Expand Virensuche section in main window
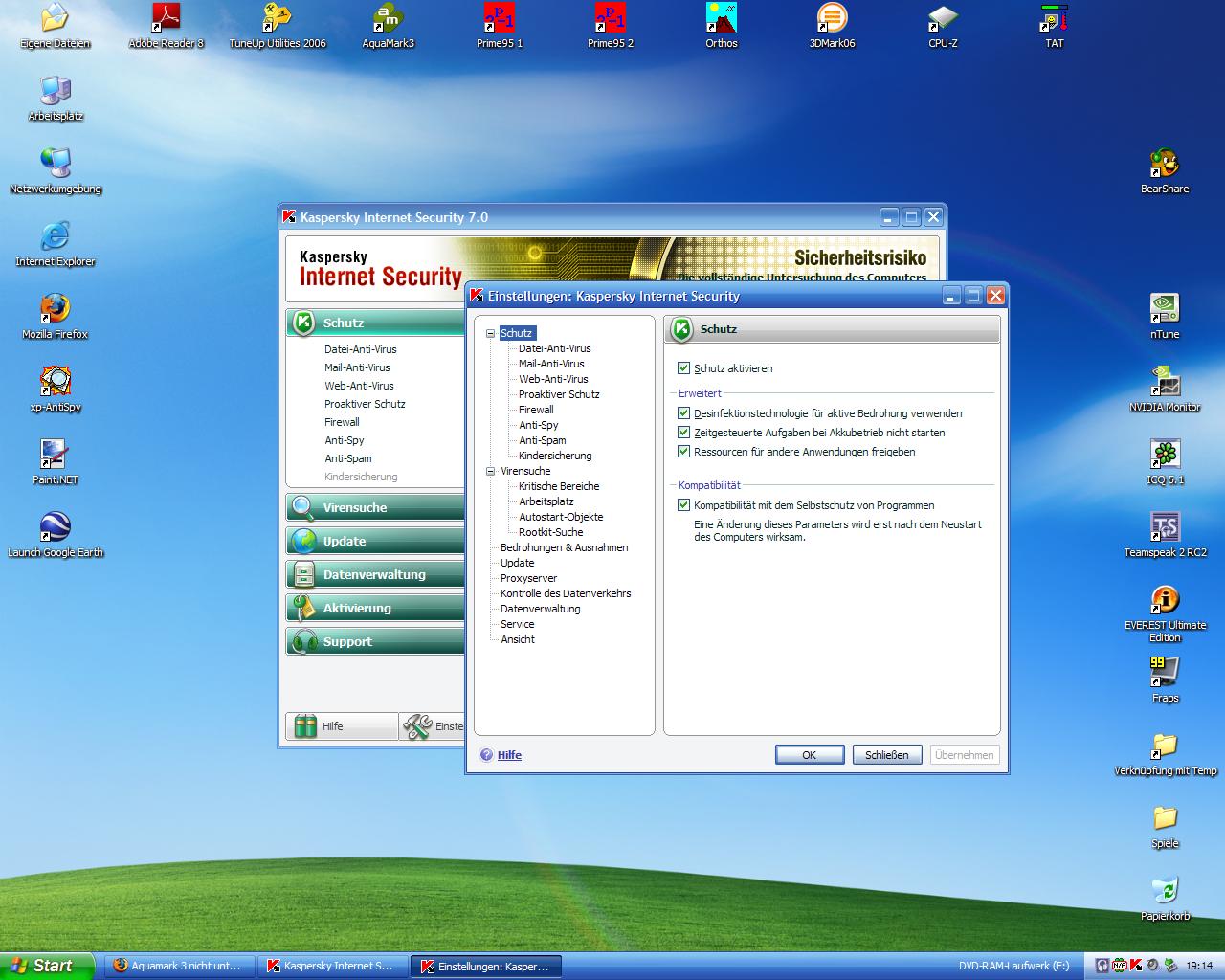 (x=375, y=507)
